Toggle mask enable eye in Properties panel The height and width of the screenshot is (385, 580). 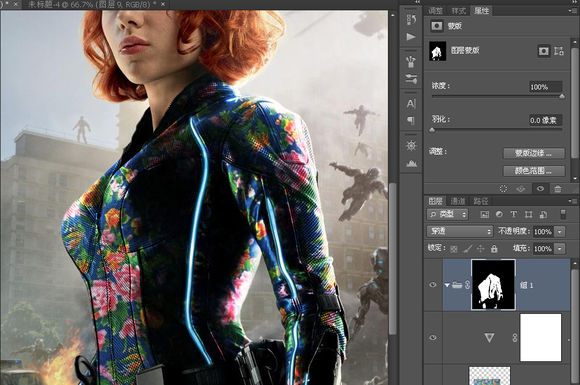540,189
